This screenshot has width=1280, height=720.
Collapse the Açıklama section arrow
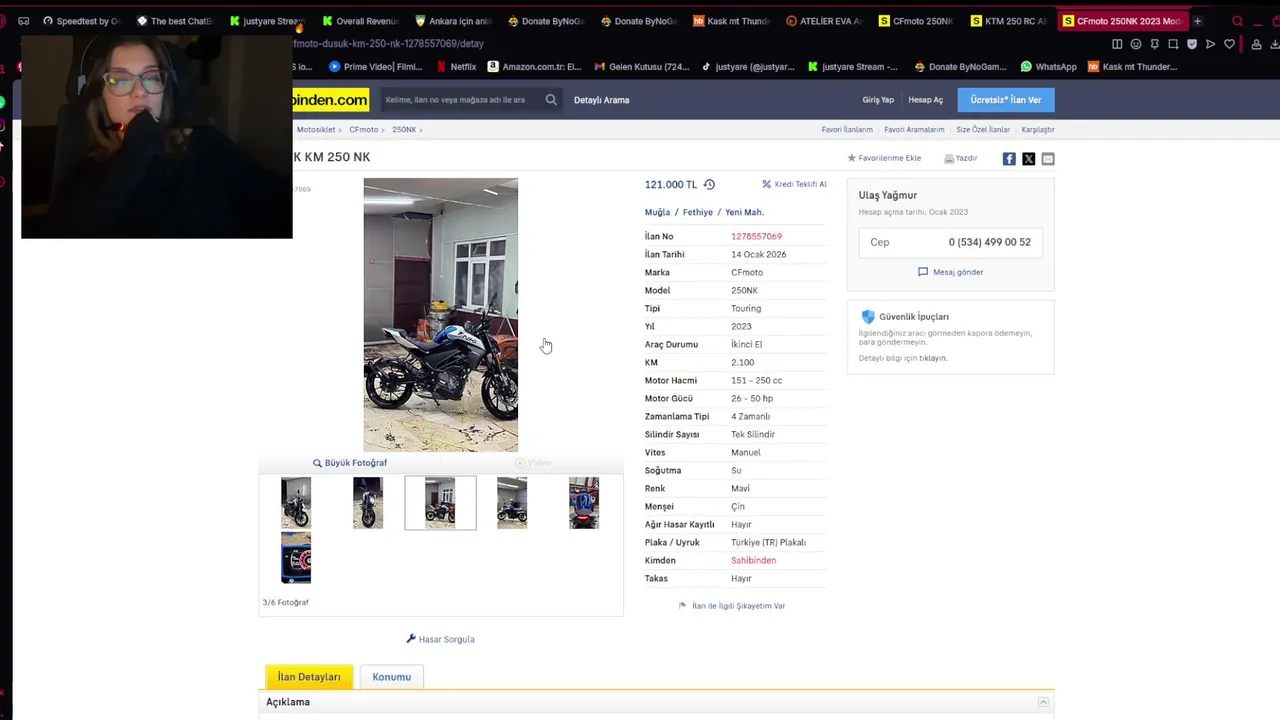1043,702
